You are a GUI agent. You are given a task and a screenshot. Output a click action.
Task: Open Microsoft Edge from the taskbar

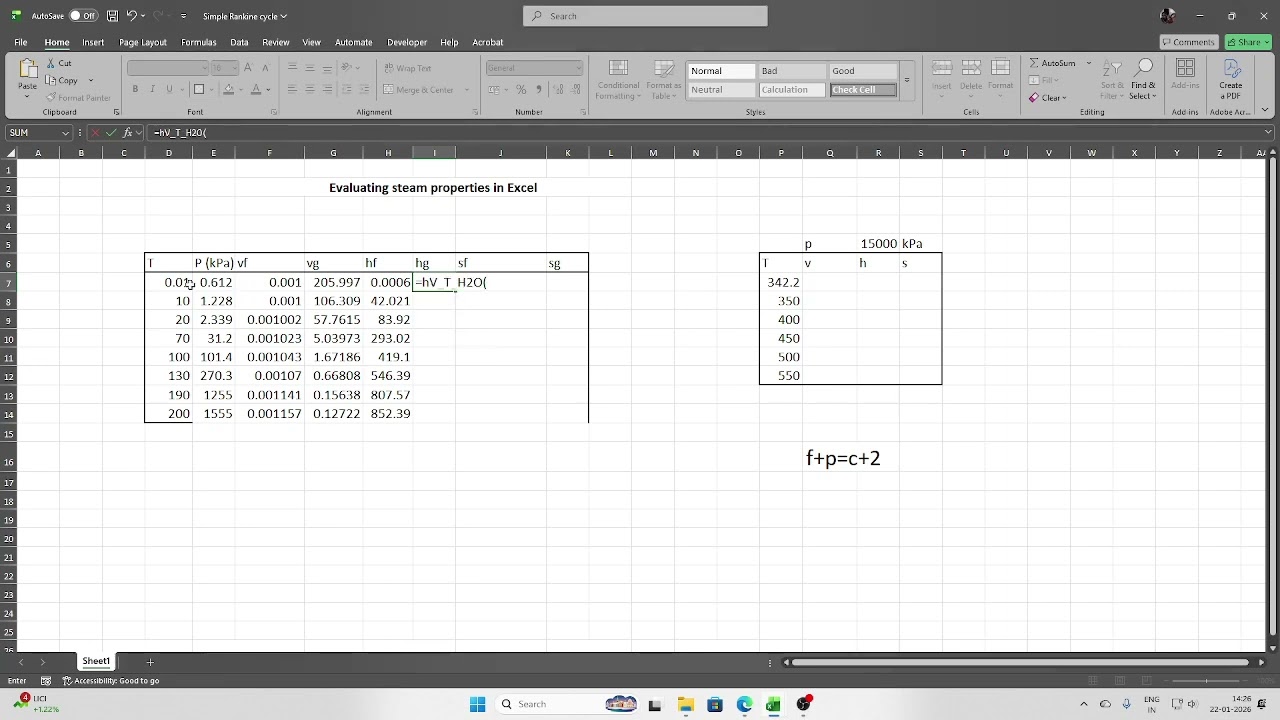744,704
